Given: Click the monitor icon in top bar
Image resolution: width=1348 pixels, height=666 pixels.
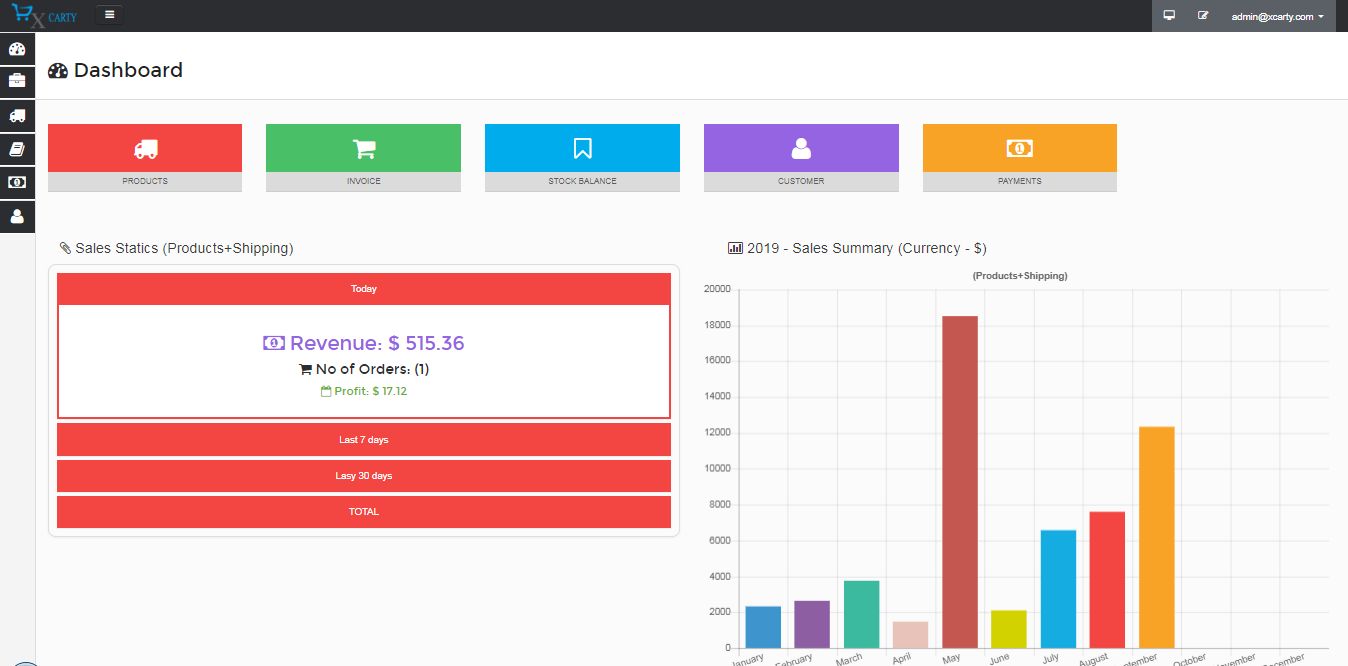Looking at the screenshot, I should click(1168, 16).
